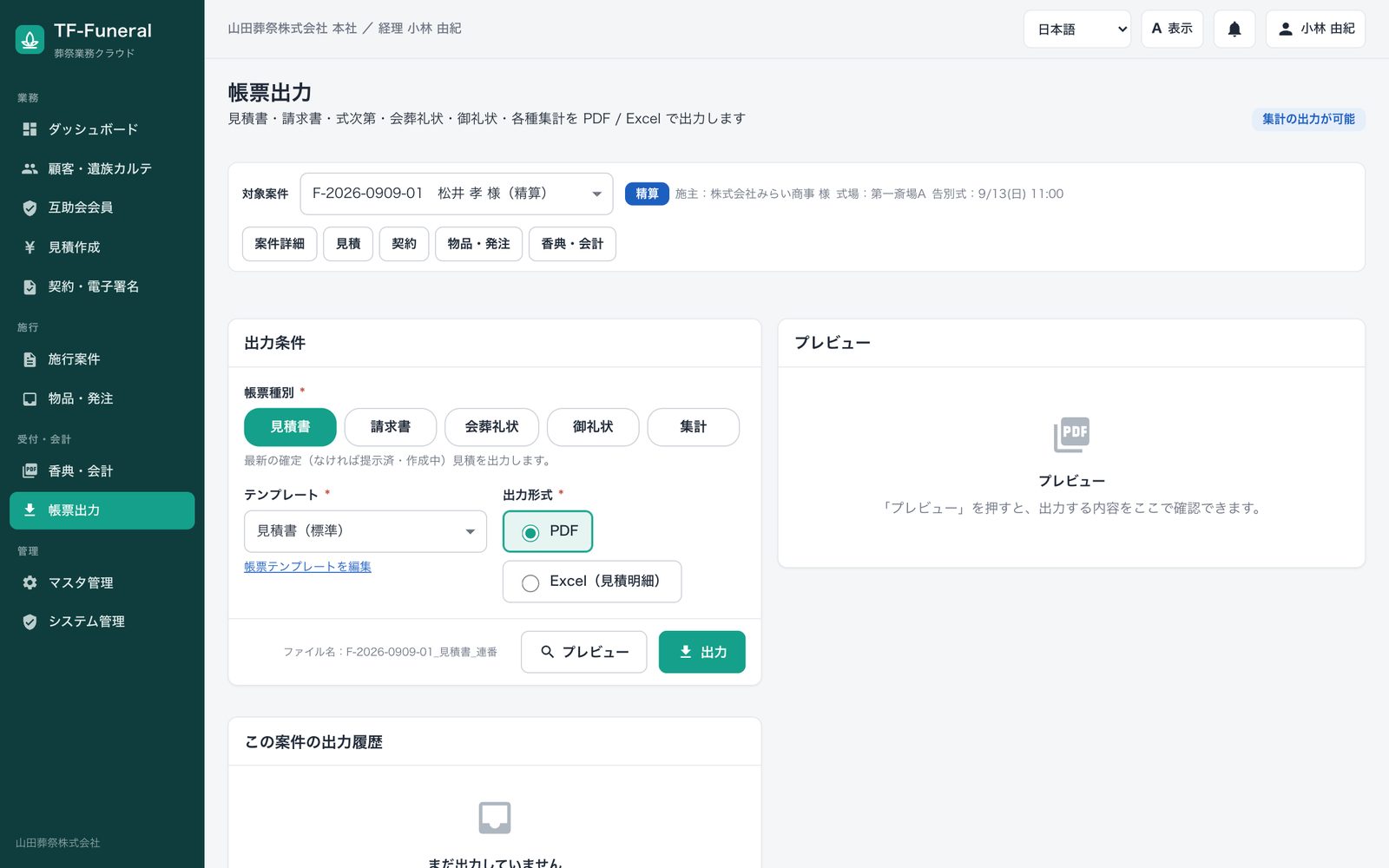1389x868 pixels.
Task: Open sidebar 物品・発注 under 施行
Action: 102,398
